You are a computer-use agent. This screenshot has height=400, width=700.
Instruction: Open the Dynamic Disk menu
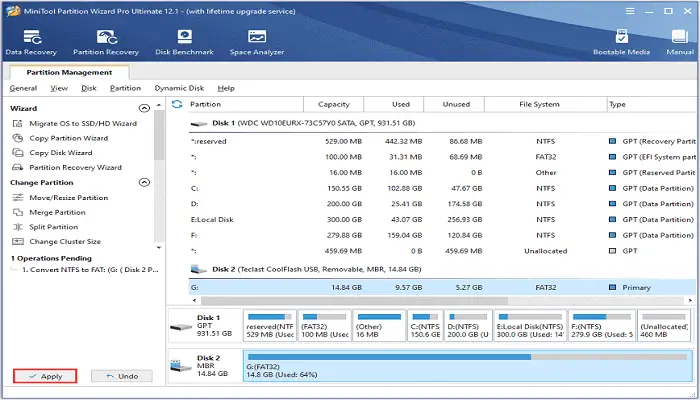coord(179,88)
